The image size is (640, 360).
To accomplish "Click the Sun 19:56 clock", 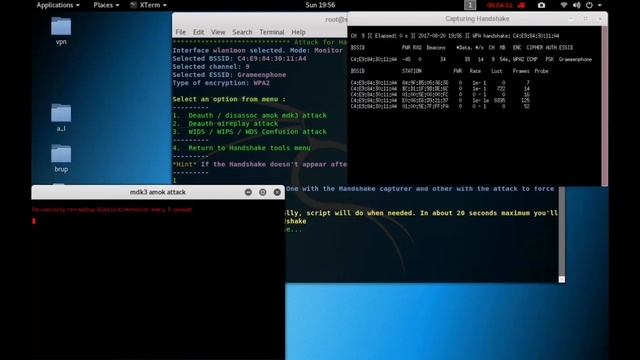I will pyautogui.click(x=320, y=5).
